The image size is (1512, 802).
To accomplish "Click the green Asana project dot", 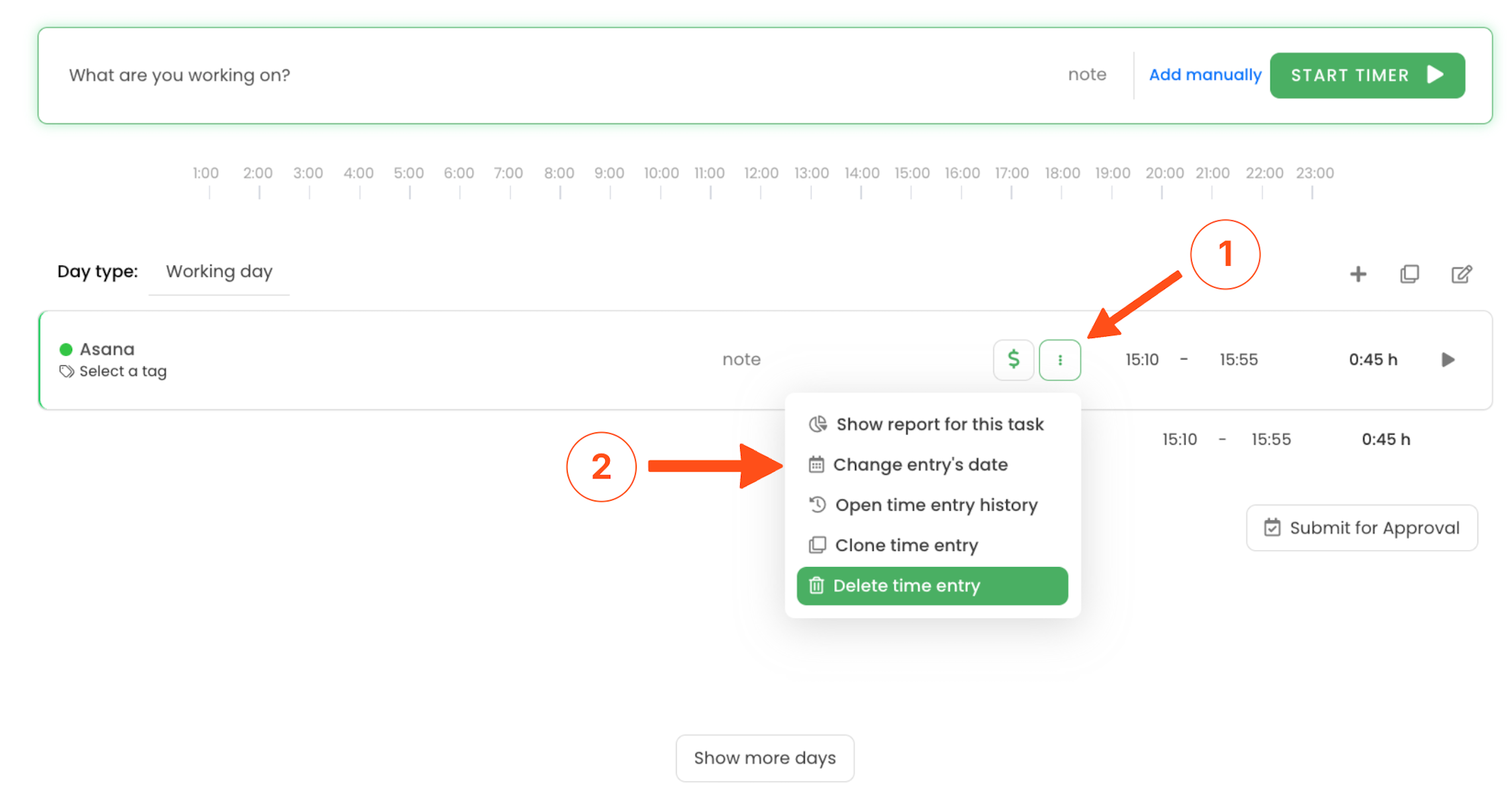I will (66, 349).
